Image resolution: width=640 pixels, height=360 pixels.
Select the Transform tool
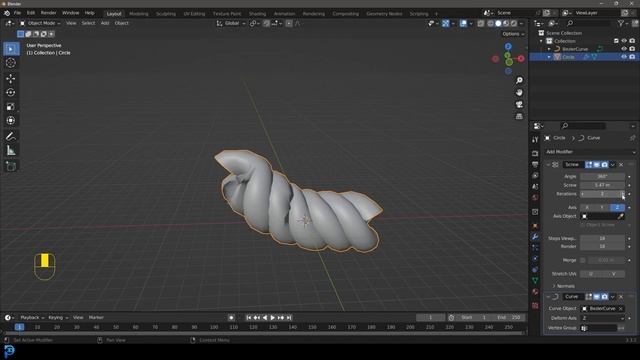[11, 120]
